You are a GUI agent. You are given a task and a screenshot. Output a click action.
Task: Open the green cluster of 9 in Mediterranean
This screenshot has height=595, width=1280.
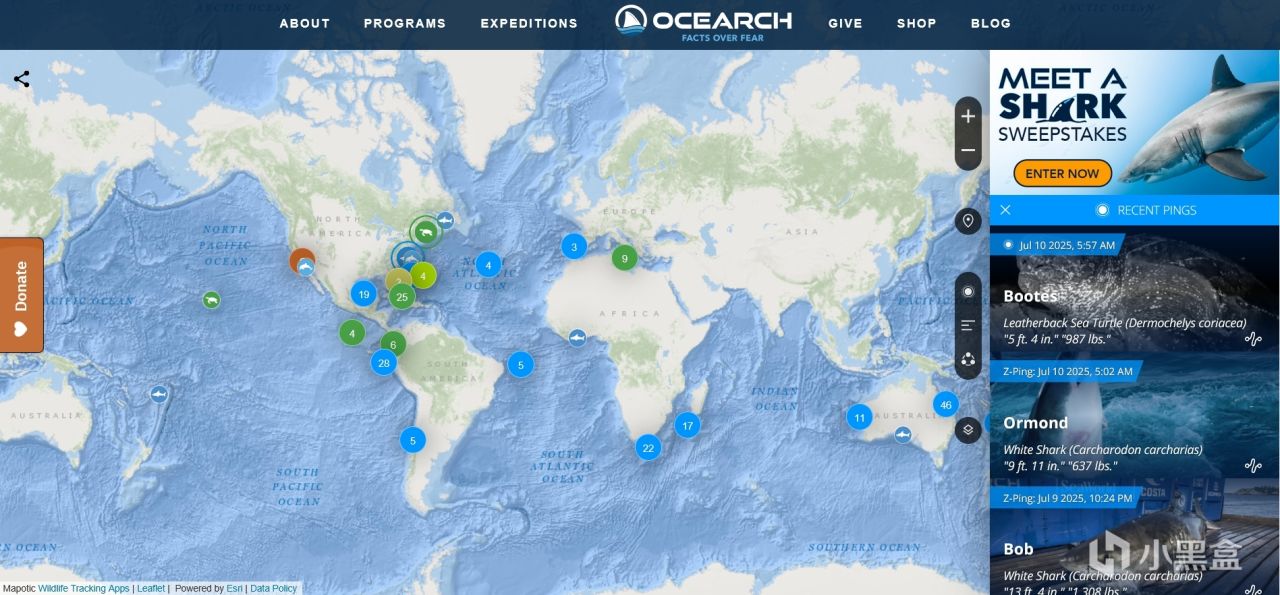click(625, 258)
